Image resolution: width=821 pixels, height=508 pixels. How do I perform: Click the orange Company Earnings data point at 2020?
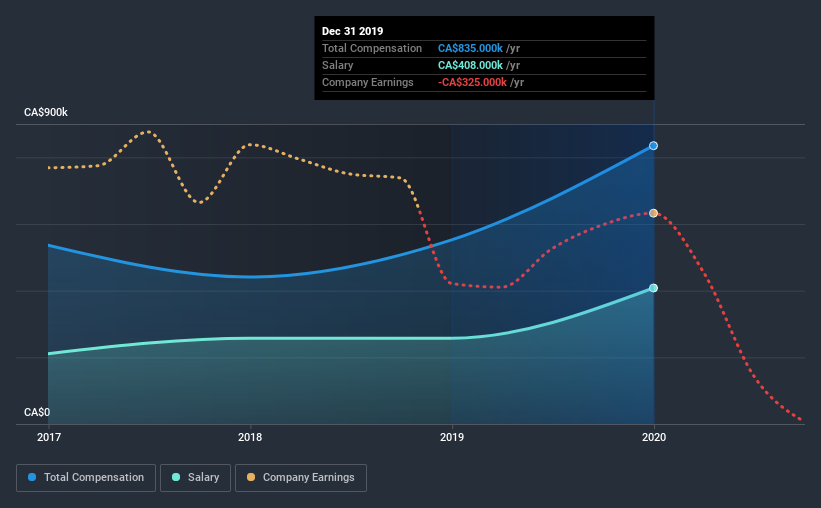pos(653,213)
